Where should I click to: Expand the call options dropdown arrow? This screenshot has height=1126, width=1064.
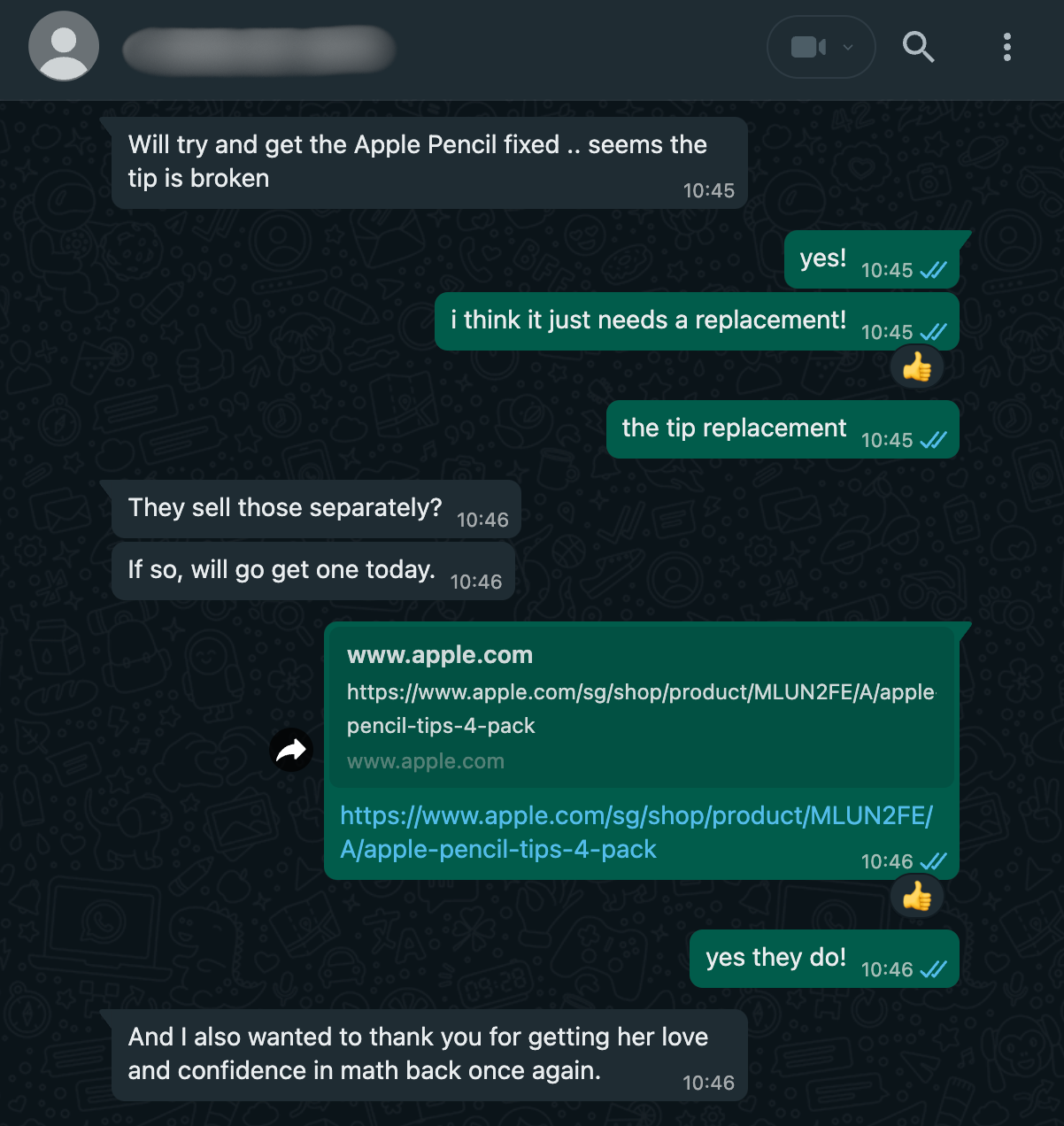pyautogui.click(x=848, y=48)
